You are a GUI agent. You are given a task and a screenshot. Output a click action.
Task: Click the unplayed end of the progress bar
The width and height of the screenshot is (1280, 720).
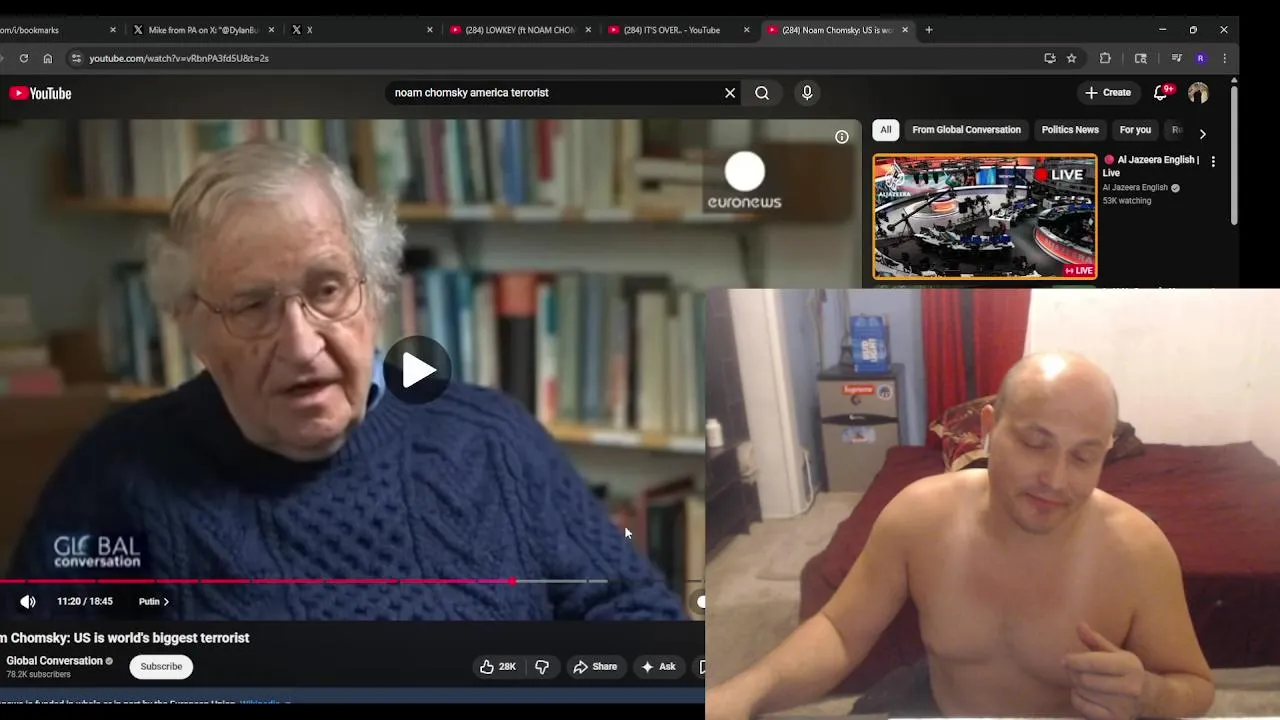pyautogui.click(x=597, y=581)
